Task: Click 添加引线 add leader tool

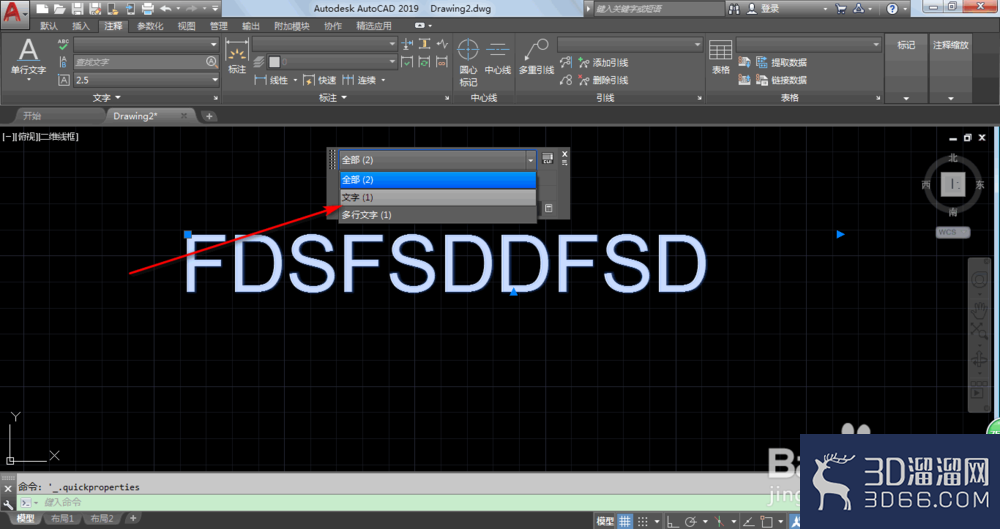Action: tap(603, 63)
